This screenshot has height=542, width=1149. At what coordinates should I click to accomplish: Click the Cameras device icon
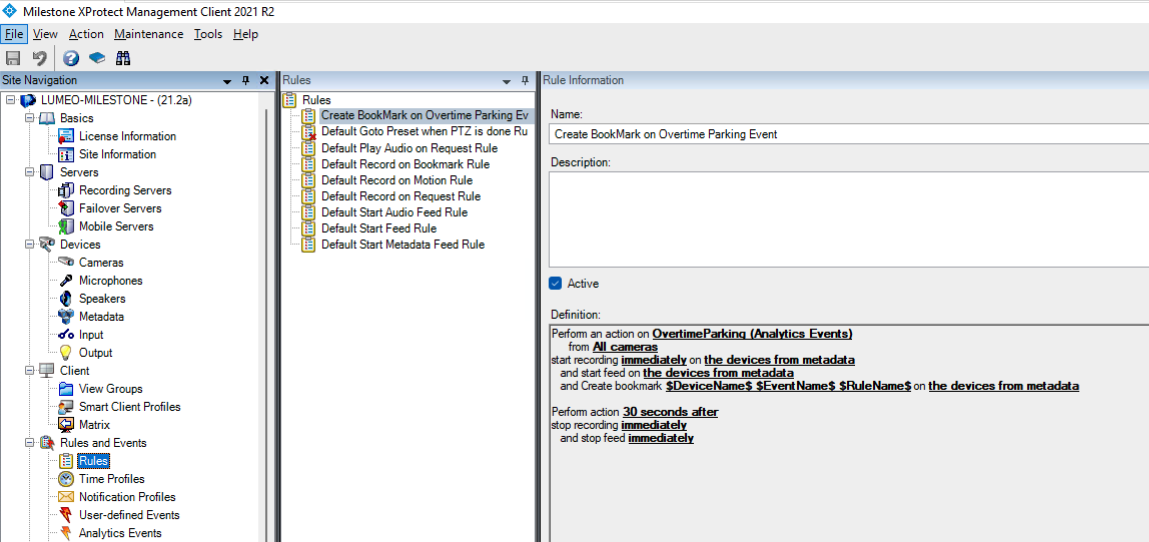(x=67, y=262)
